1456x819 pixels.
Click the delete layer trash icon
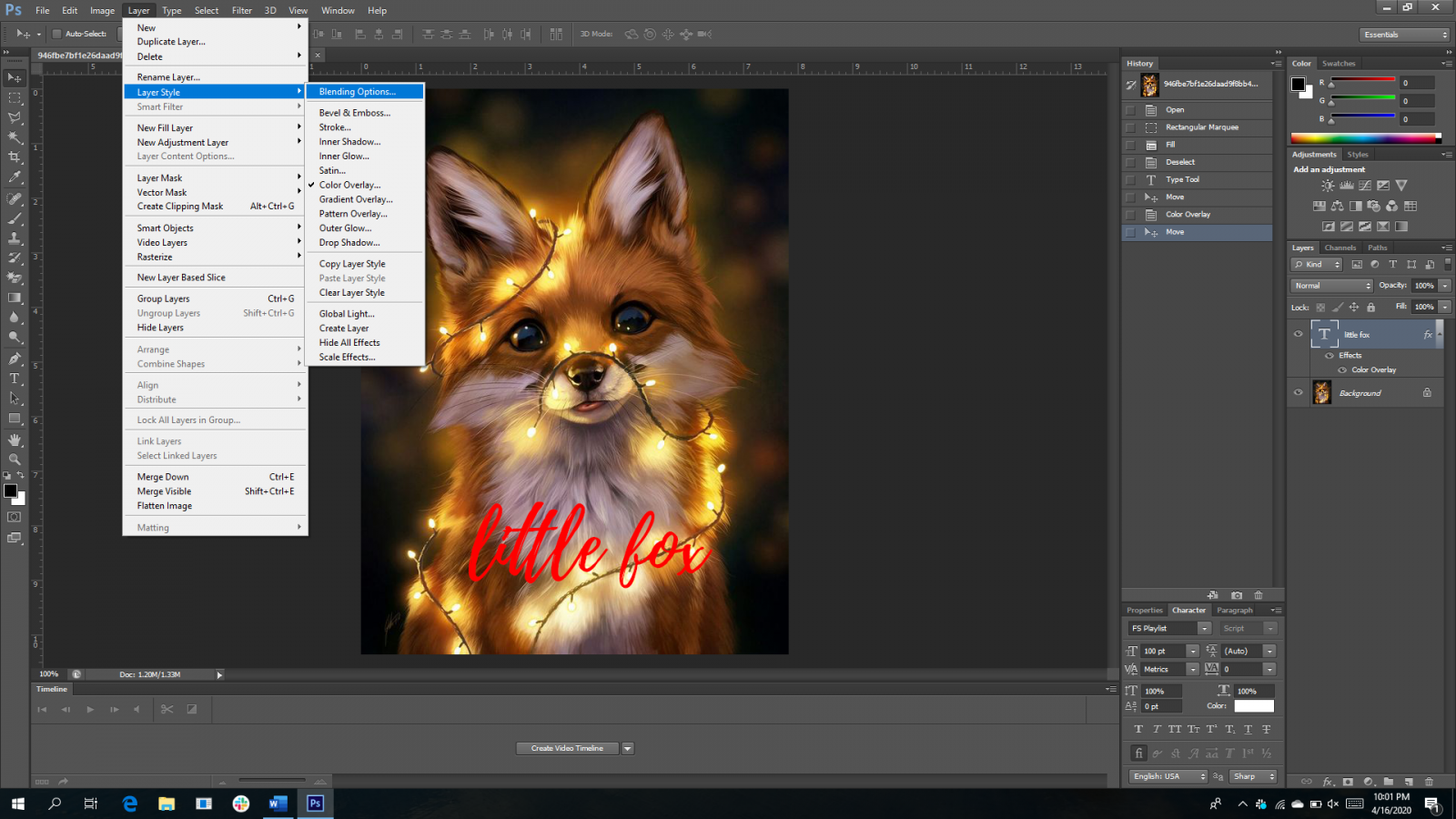click(x=1429, y=781)
